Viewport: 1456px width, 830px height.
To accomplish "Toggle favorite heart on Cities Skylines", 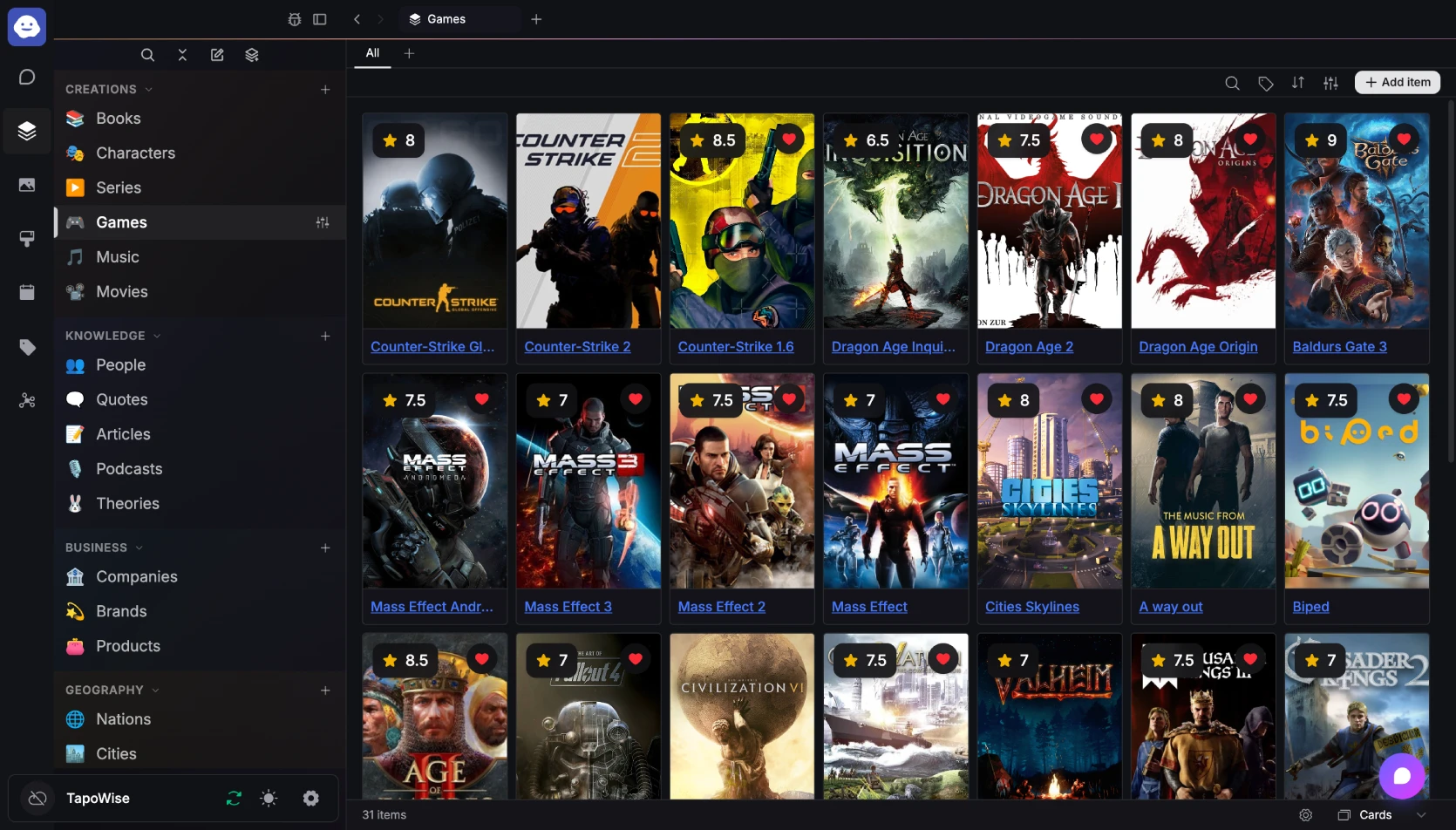I will pyautogui.click(x=1096, y=399).
